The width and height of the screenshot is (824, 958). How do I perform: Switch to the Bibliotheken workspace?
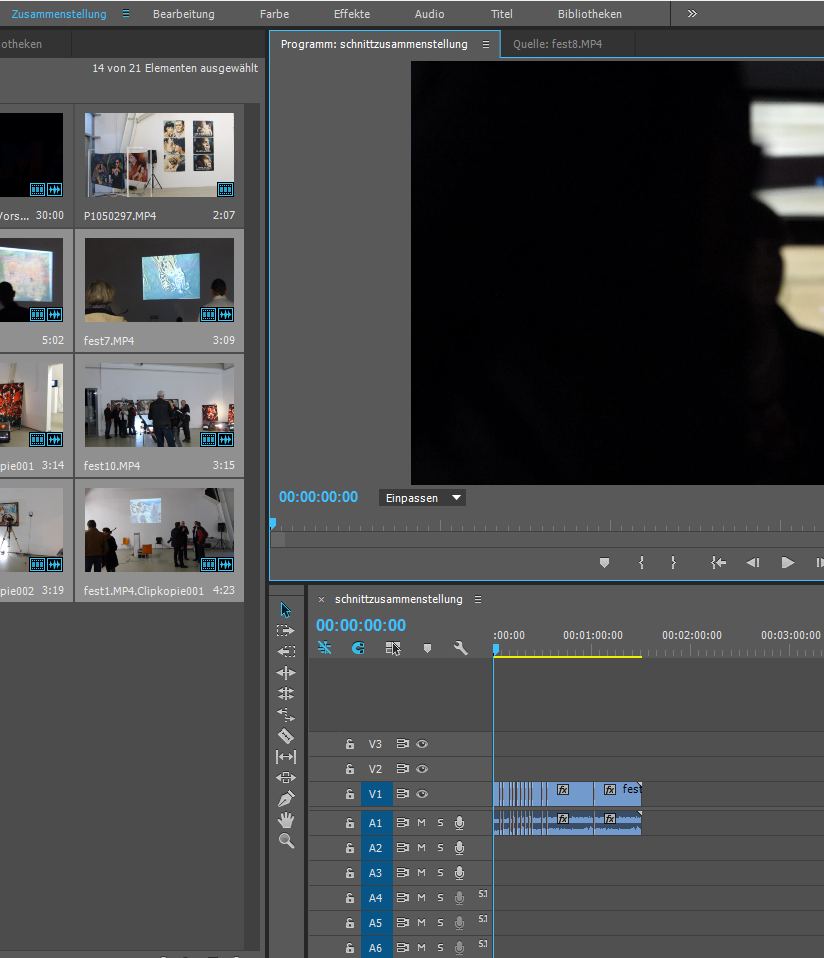589,14
